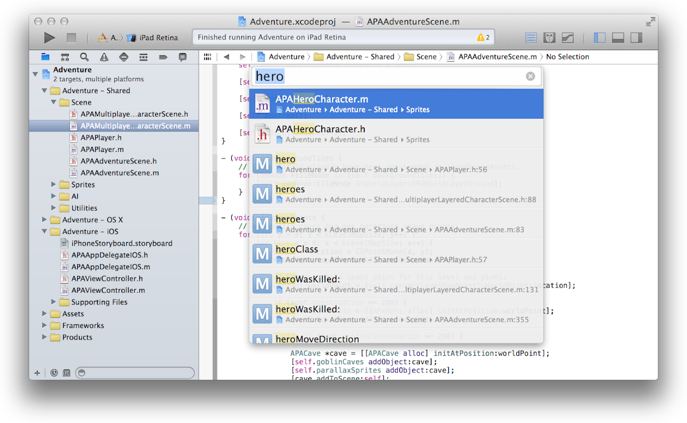The image size is (687, 423).
Task: Expand the Assets group
Action: [44, 314]
